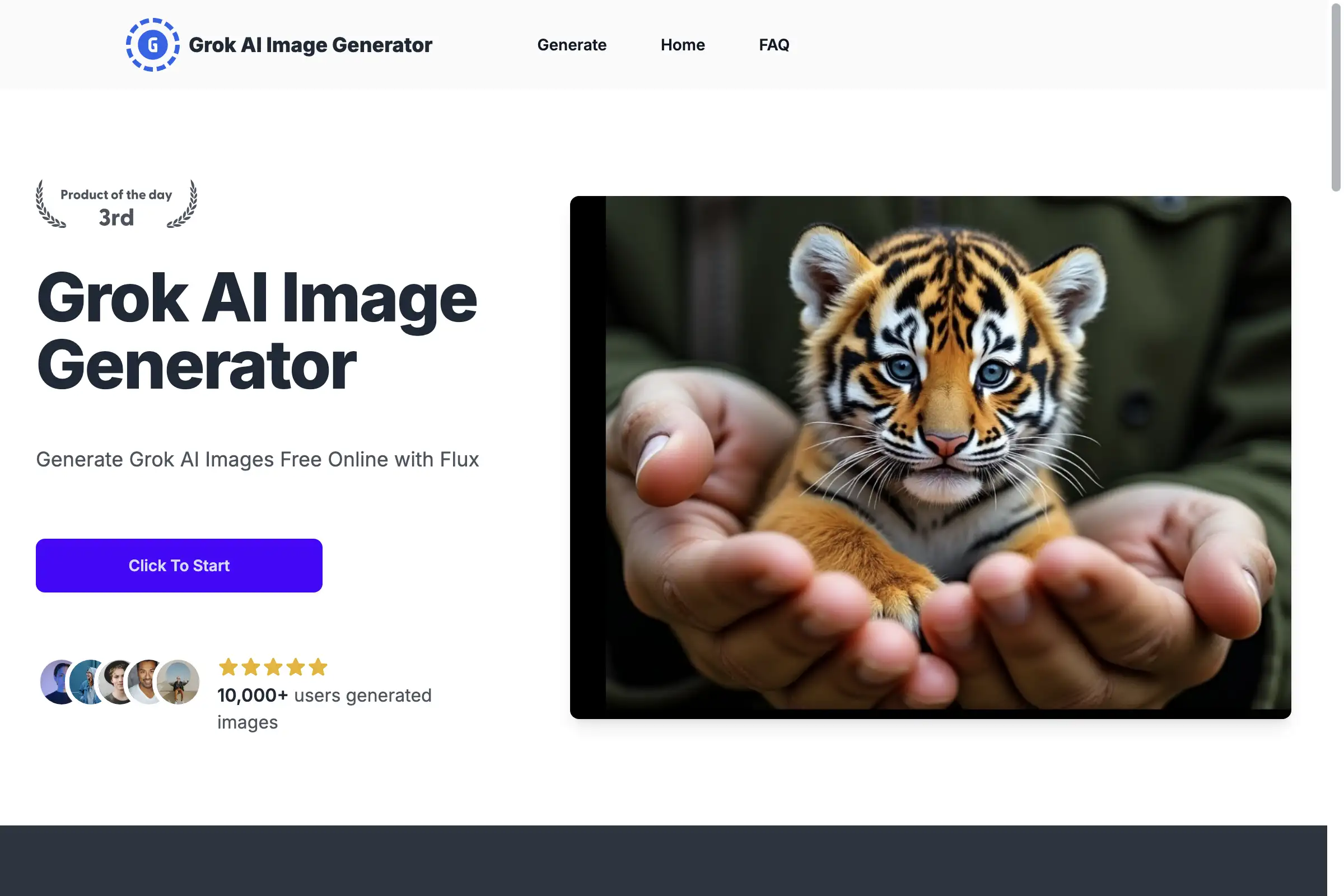This screenshot has height=896, width=1344.
Task: Click the second avatar with blue jacket
Action: [x=85, y=681]
